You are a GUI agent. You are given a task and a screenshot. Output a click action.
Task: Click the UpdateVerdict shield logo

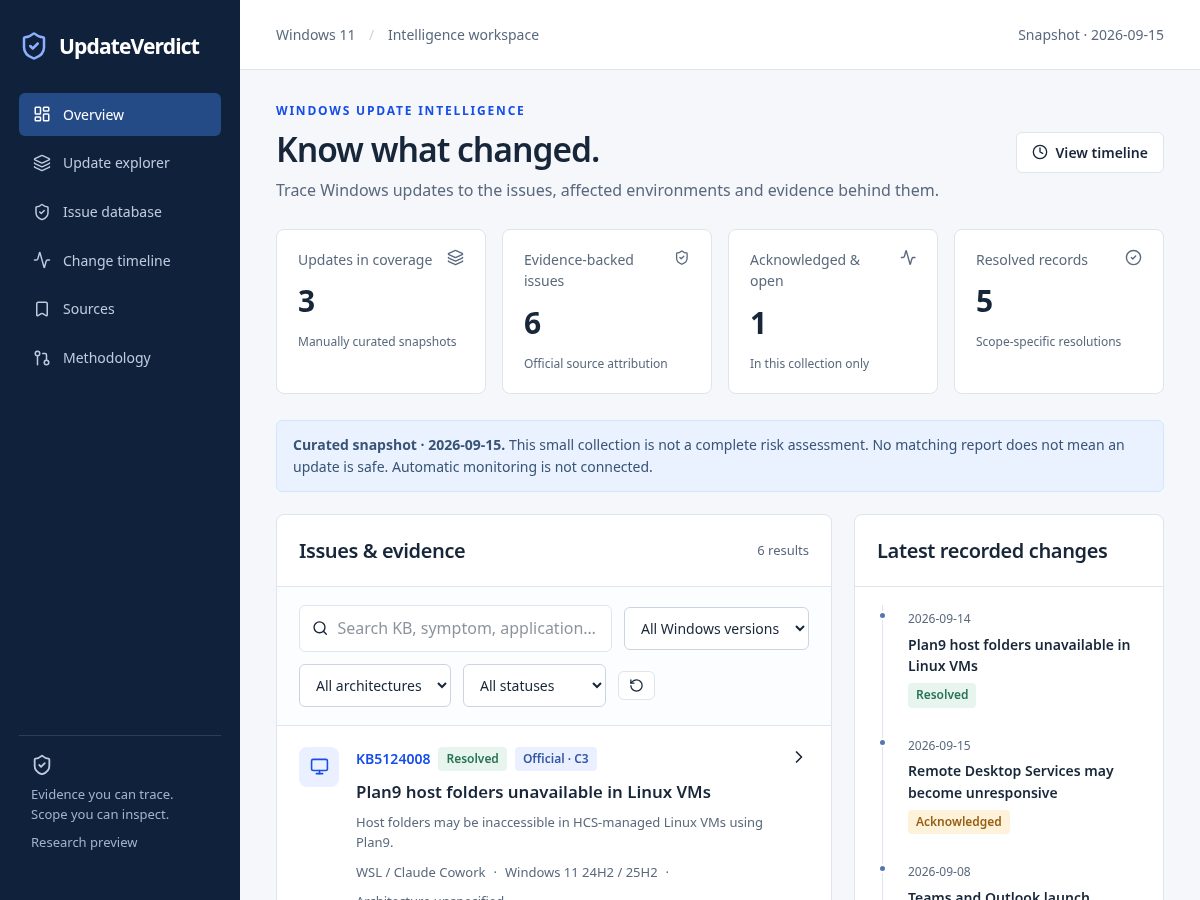[x=34, y=46]
